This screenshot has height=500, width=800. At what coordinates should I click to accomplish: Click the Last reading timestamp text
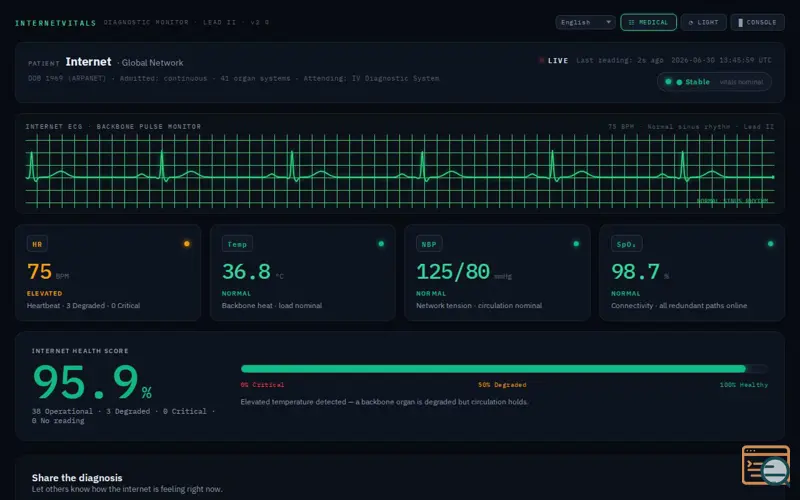[619, 60]
